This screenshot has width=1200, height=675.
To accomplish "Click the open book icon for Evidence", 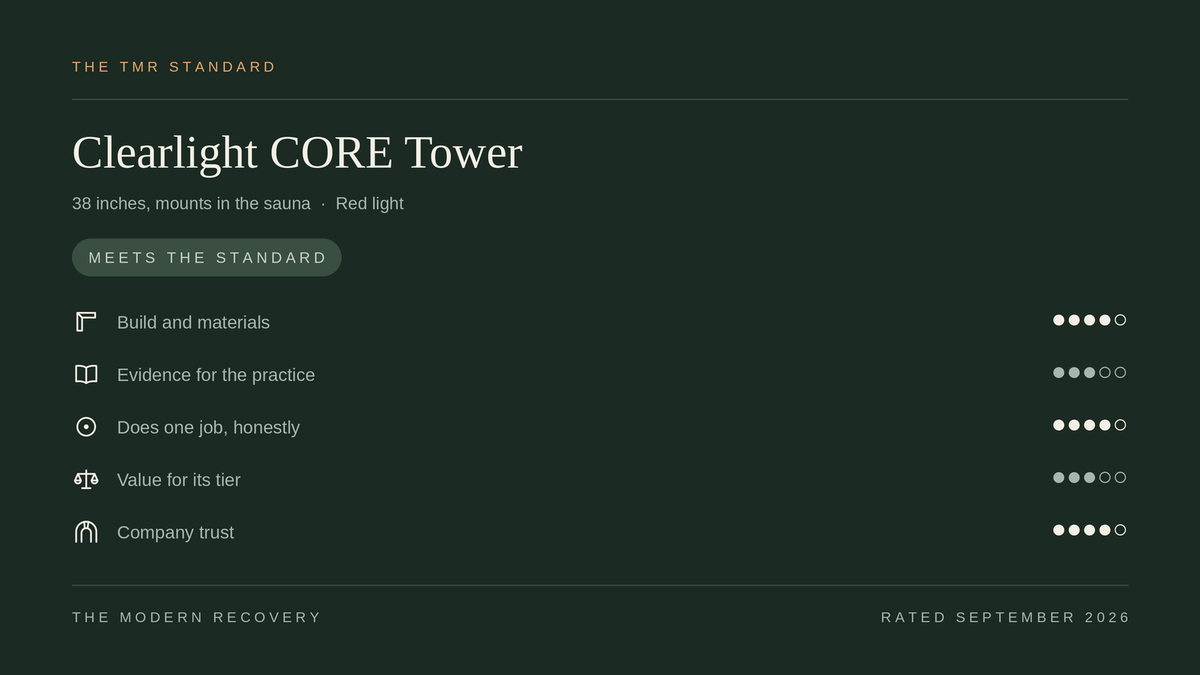I will pos(86,375).
